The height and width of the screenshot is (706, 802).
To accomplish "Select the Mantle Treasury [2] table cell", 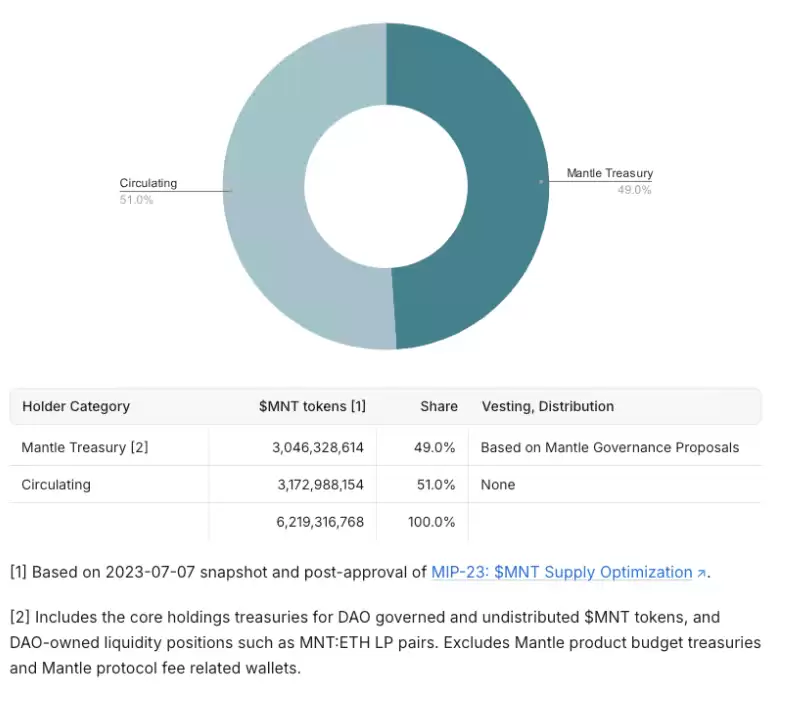I will click(85, 447).
